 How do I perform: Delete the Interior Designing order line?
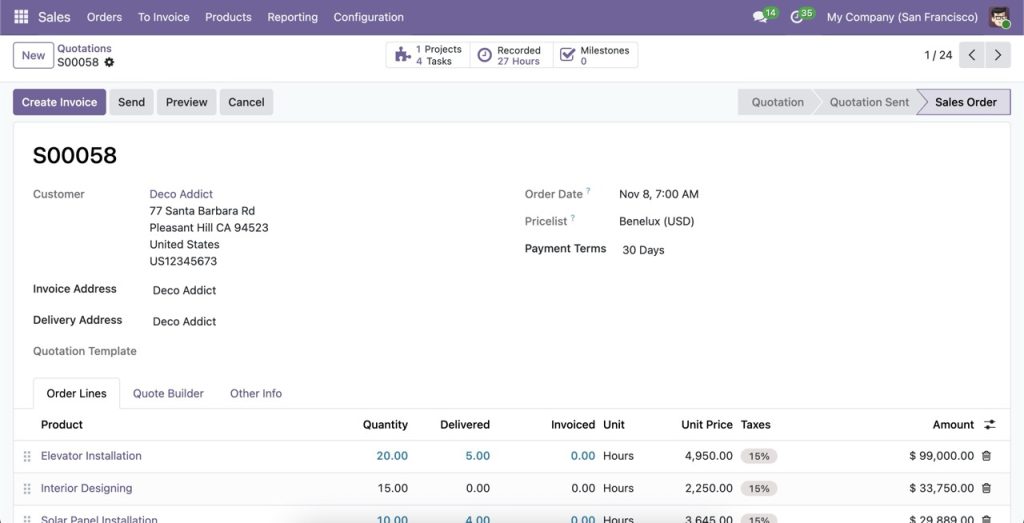point(986,489)
